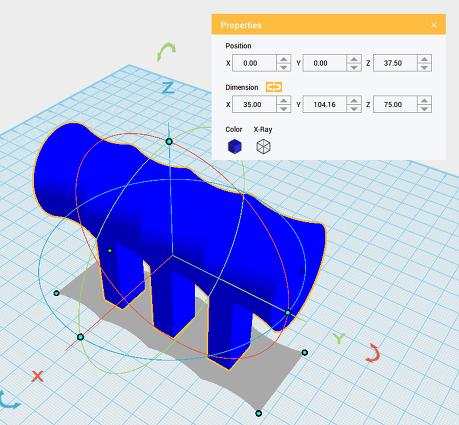The height and width of the screenshot is (425, 459).
Task: Select the top Z-axis gizmo handle
Action: (169, 141)
